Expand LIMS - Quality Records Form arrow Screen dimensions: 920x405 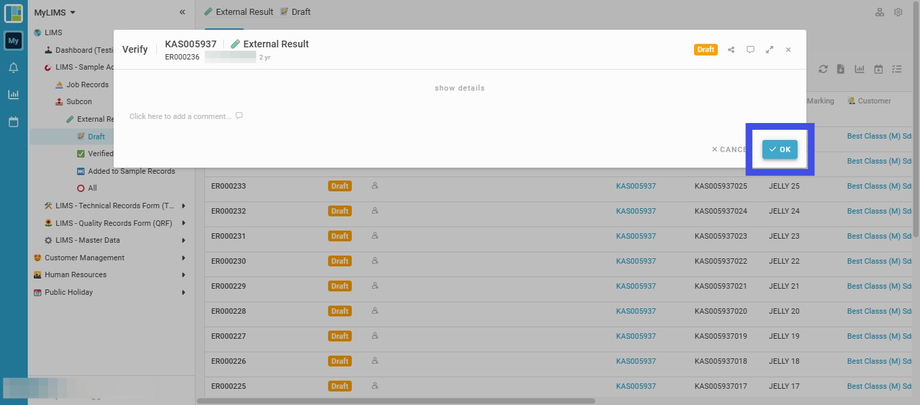click(184, 223)
